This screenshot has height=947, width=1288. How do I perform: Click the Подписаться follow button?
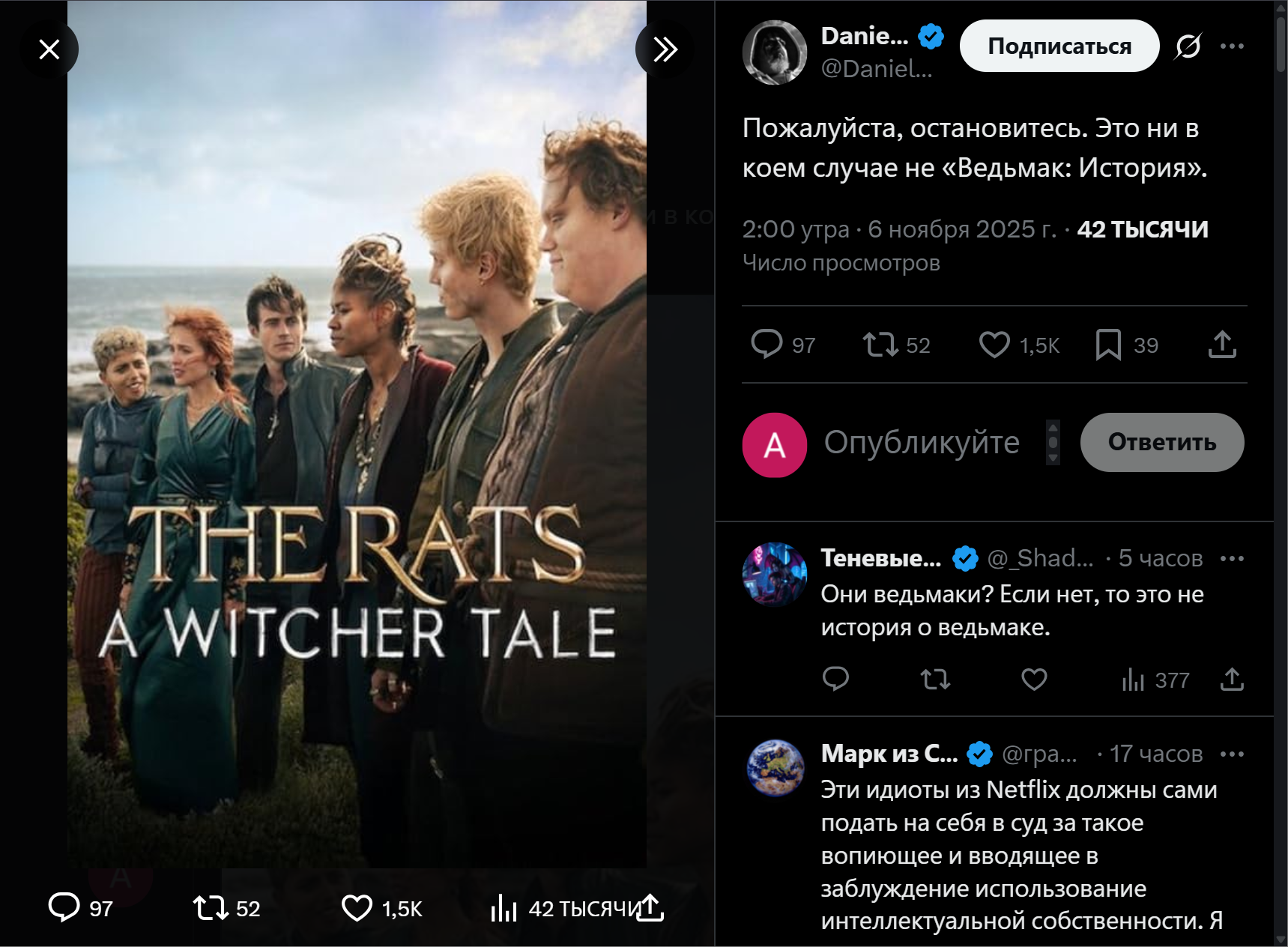(1059, 46)
